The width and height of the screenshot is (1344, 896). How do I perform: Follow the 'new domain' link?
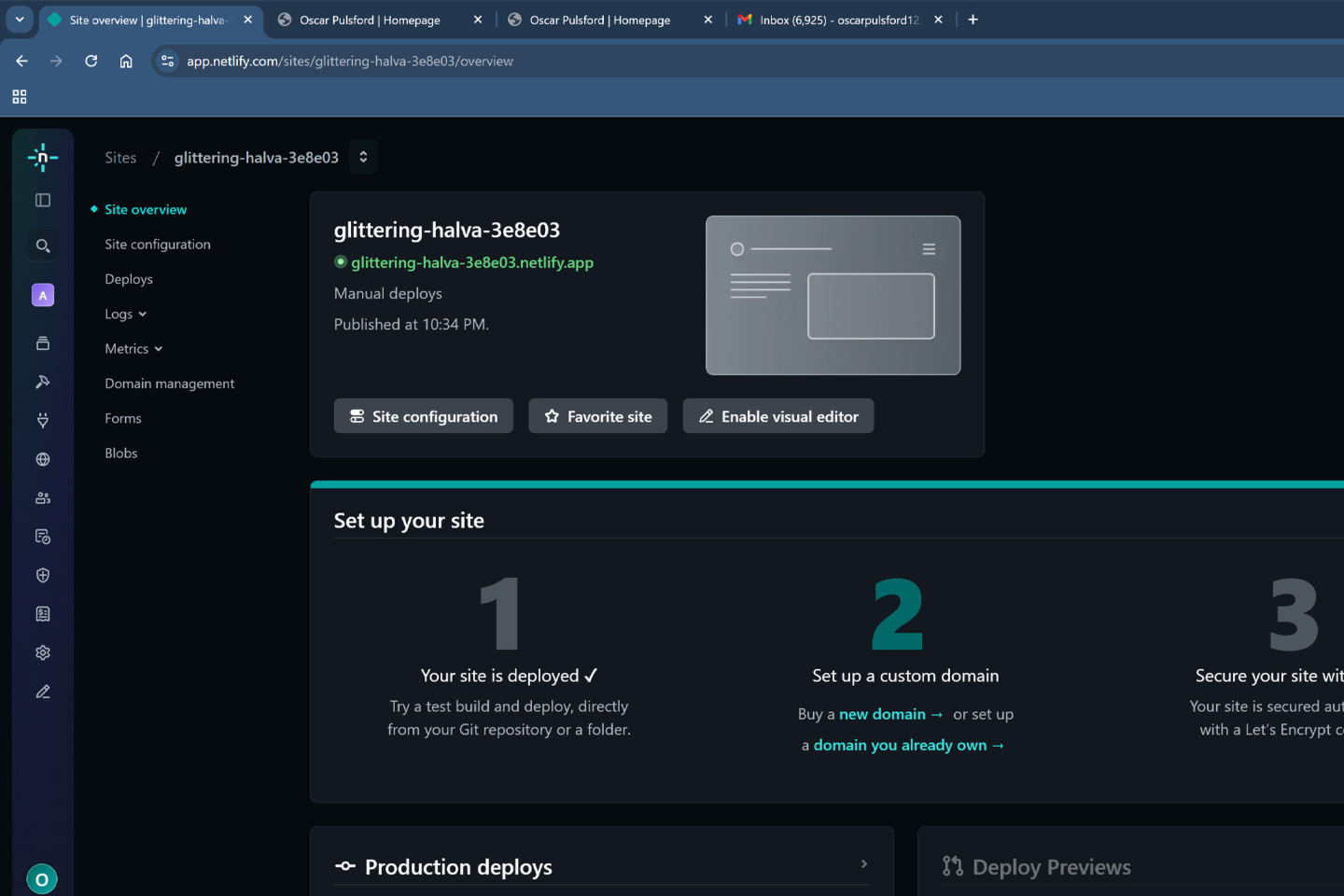[890, 714]
